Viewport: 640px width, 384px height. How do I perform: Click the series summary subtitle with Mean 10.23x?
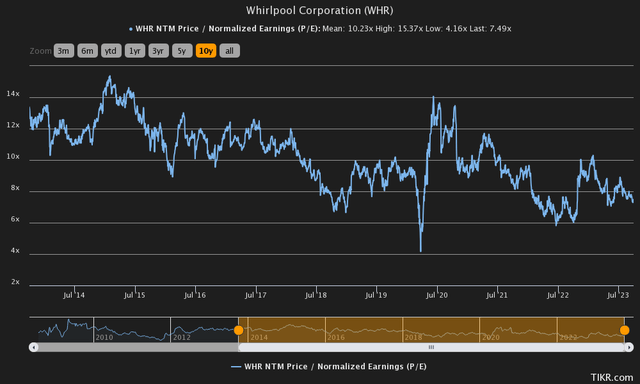320,29
